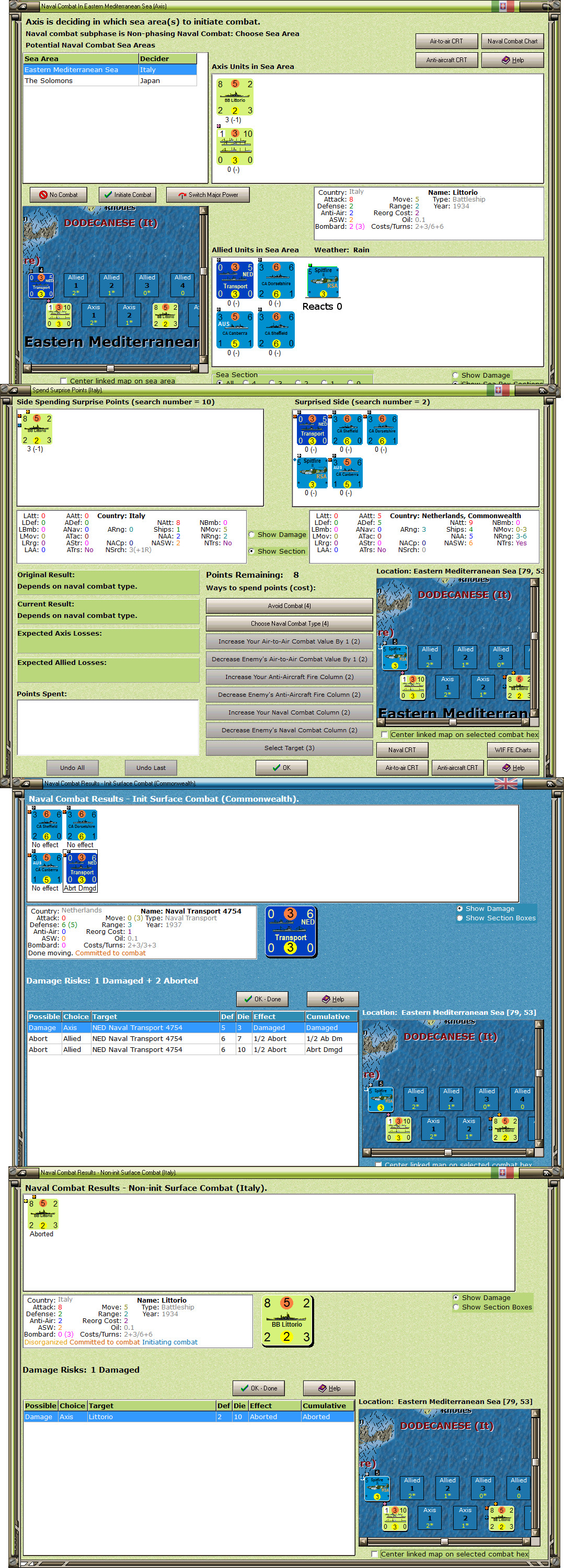Viewport: 564px width, 1568px height.
Task: Tick Center linked map checkbox in Spend Surprise Points
Action: click(x=384, y=735)
